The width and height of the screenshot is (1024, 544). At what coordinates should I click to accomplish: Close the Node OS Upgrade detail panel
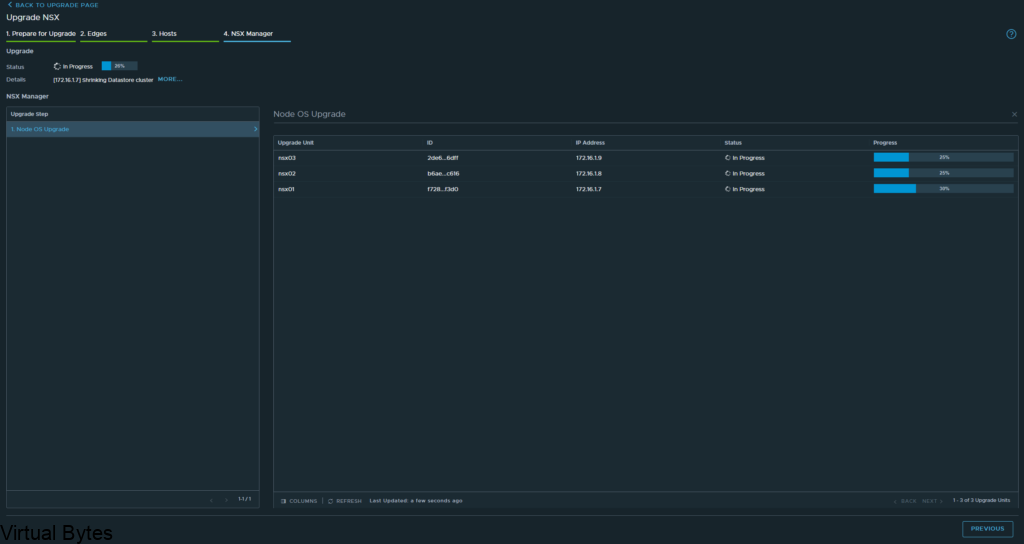pyautogui.click(x=1014, y=114)
